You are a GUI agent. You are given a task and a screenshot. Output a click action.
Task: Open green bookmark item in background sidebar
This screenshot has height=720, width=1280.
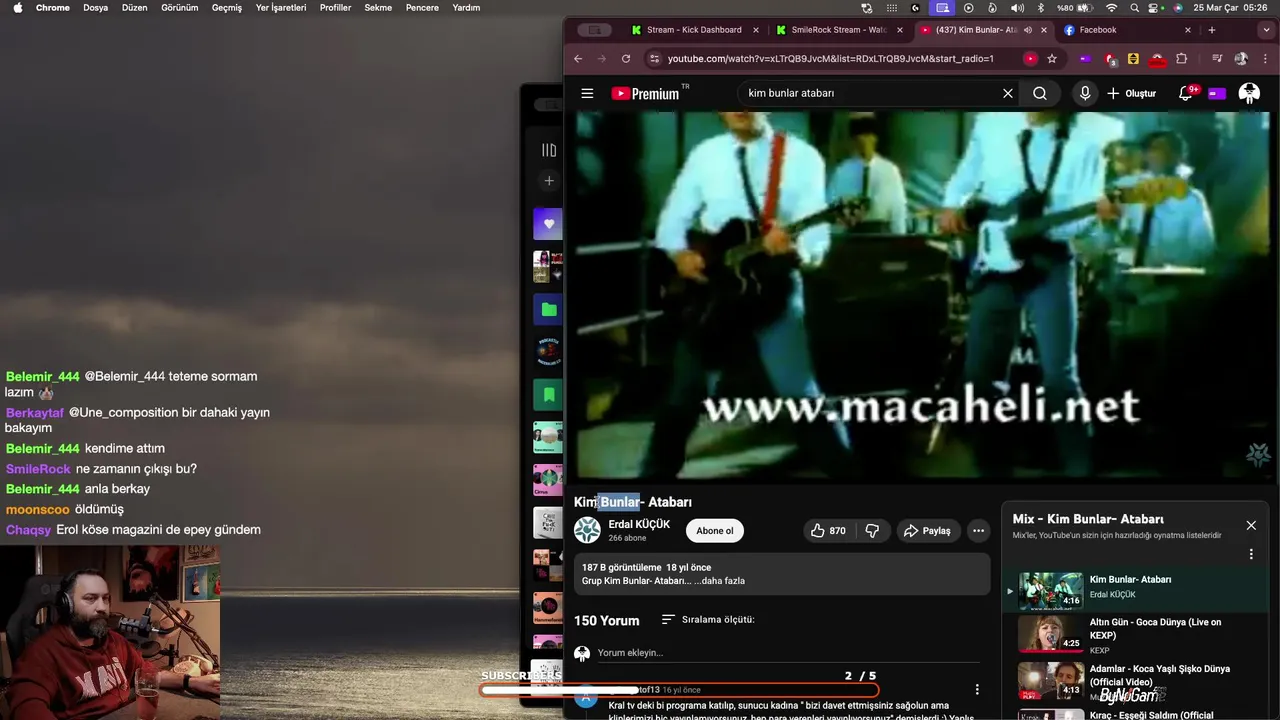click(x=548, y=395)
